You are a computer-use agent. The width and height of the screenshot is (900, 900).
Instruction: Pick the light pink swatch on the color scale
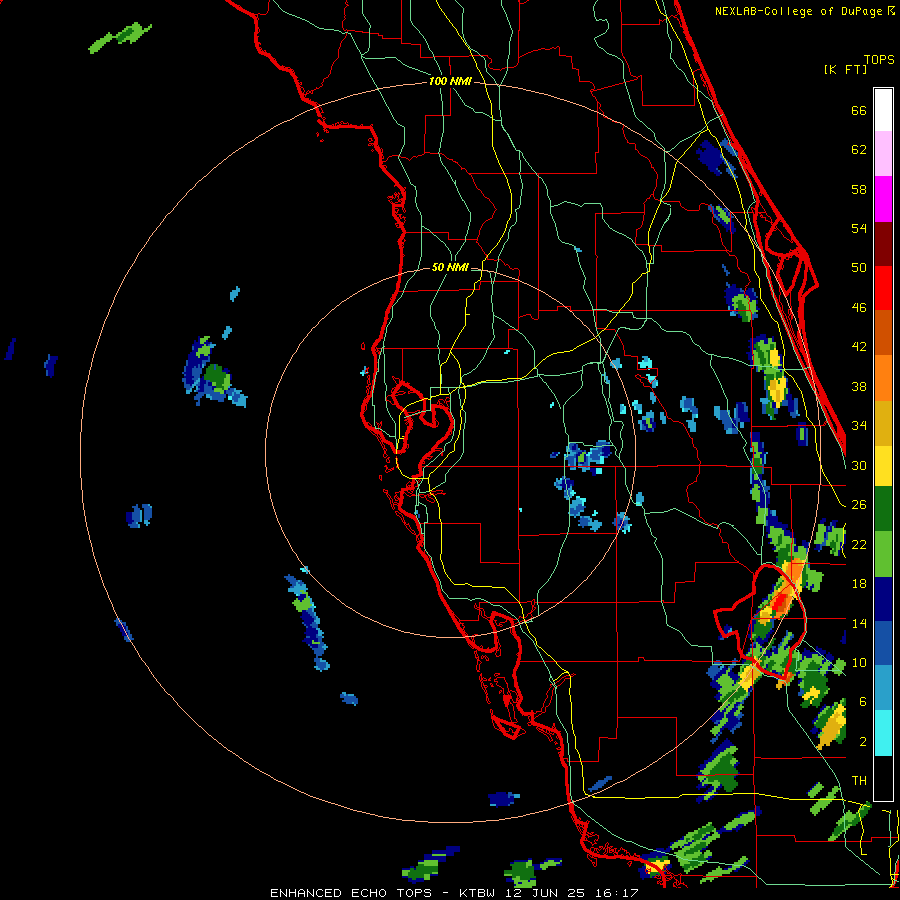tap(883, 153)
